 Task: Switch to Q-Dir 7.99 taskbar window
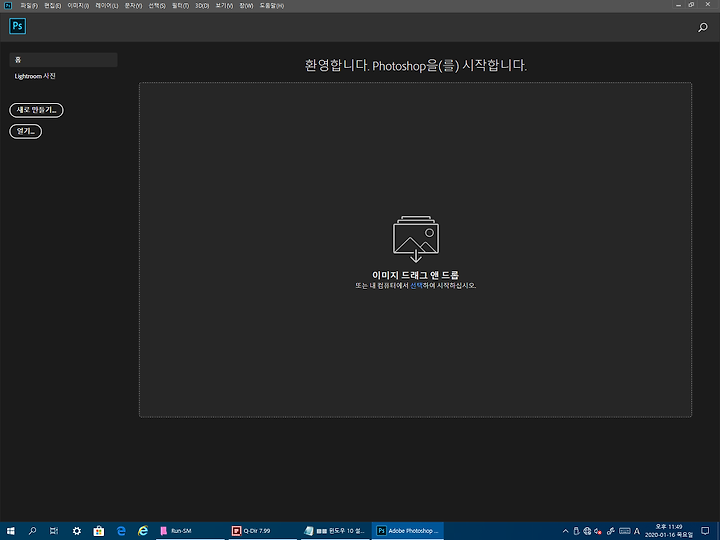click(262, 531)
